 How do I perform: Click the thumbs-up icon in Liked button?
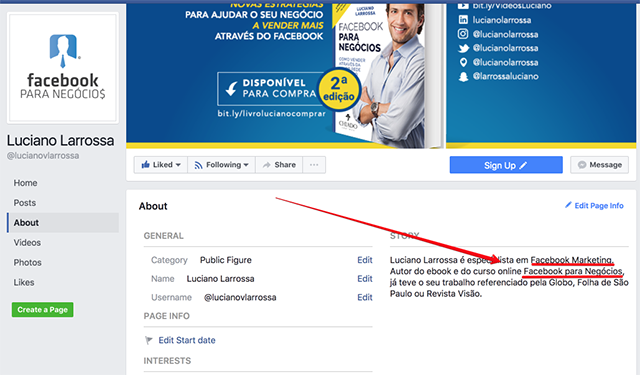[x=145, y=165]
